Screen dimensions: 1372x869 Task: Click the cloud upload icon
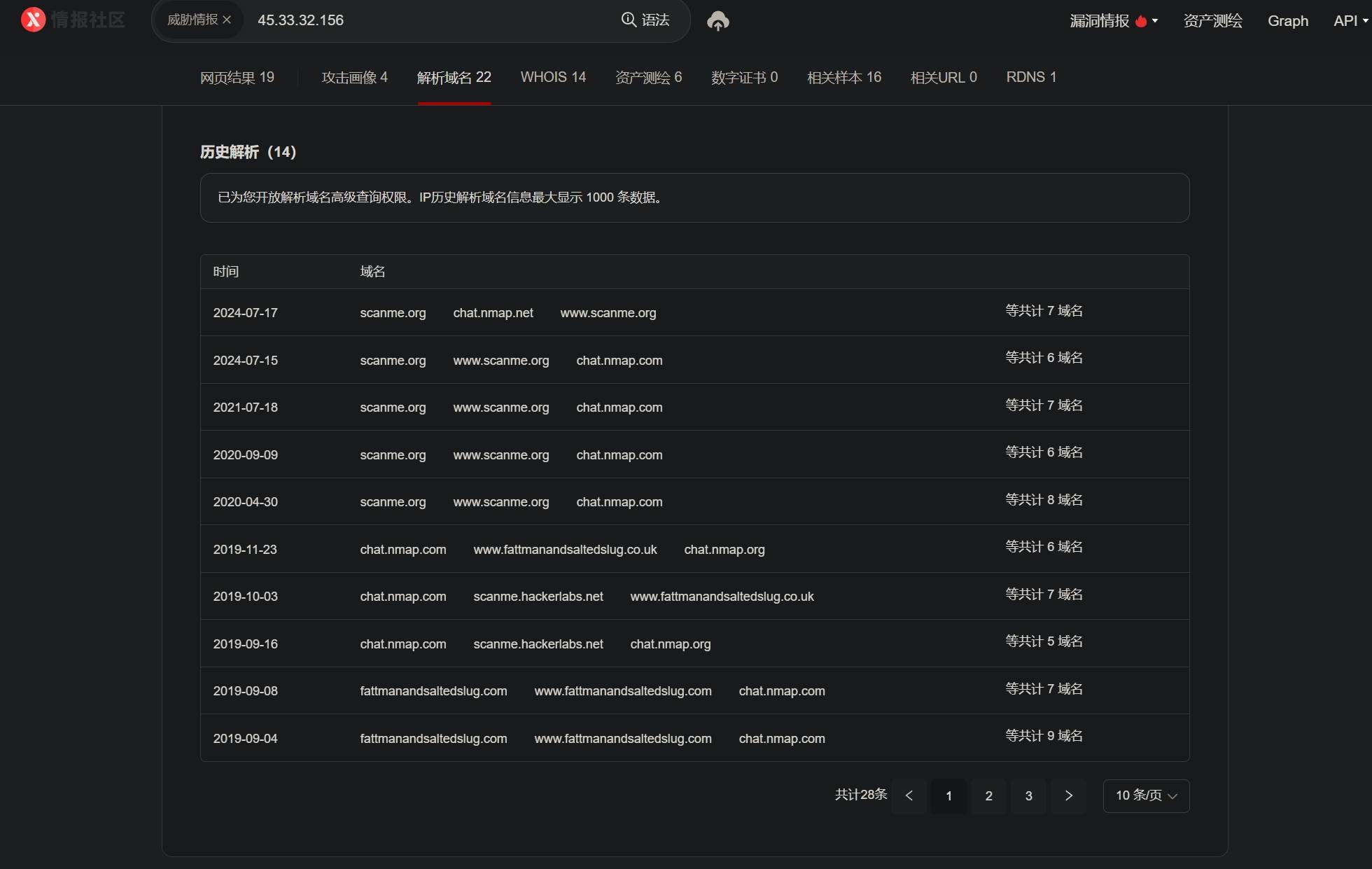[717, 21]
